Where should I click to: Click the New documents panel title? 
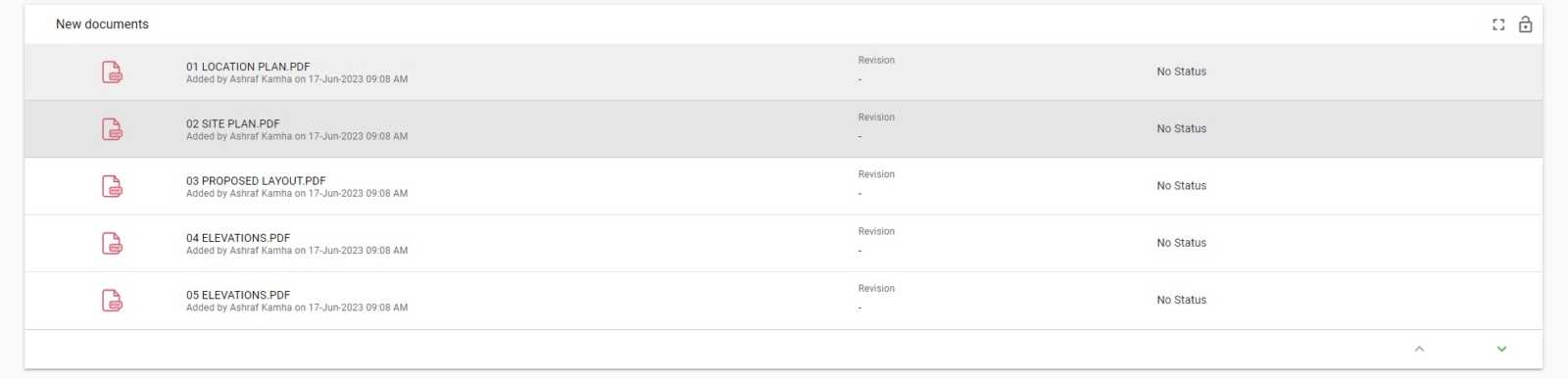coord(102,24)
